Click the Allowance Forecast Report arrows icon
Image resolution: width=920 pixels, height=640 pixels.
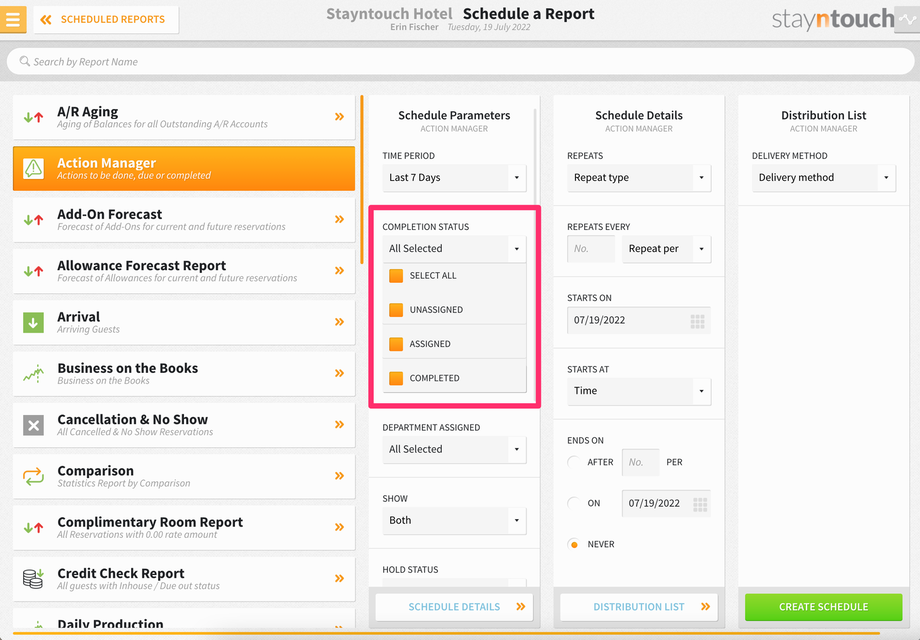33,271
